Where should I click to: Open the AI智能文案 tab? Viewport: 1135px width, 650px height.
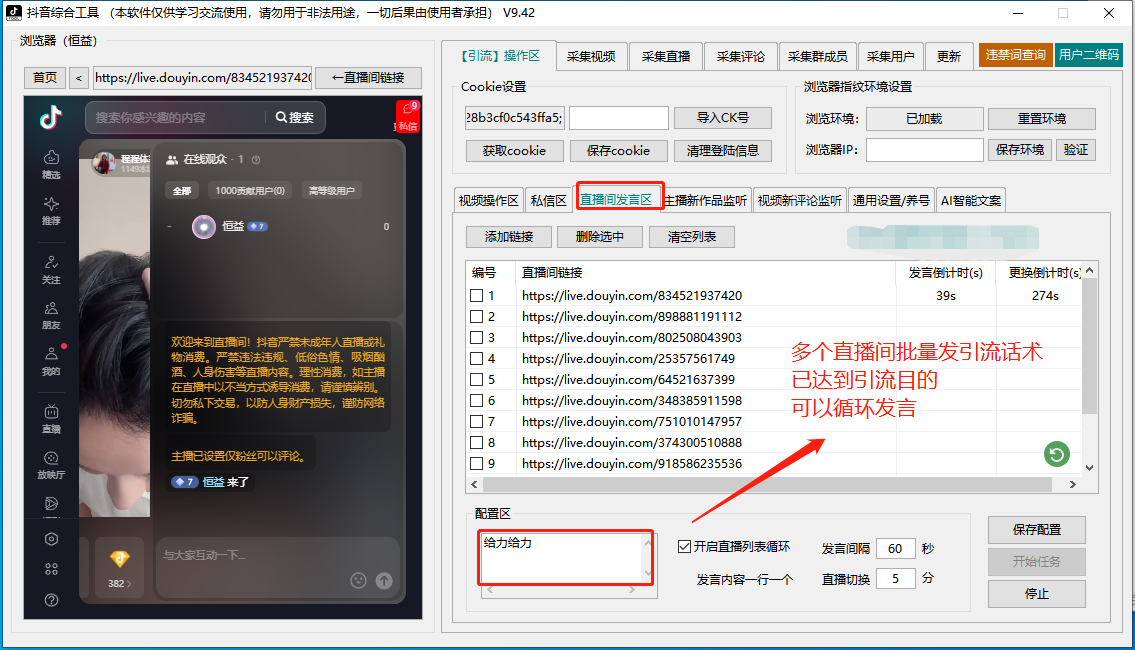[970, 199]
